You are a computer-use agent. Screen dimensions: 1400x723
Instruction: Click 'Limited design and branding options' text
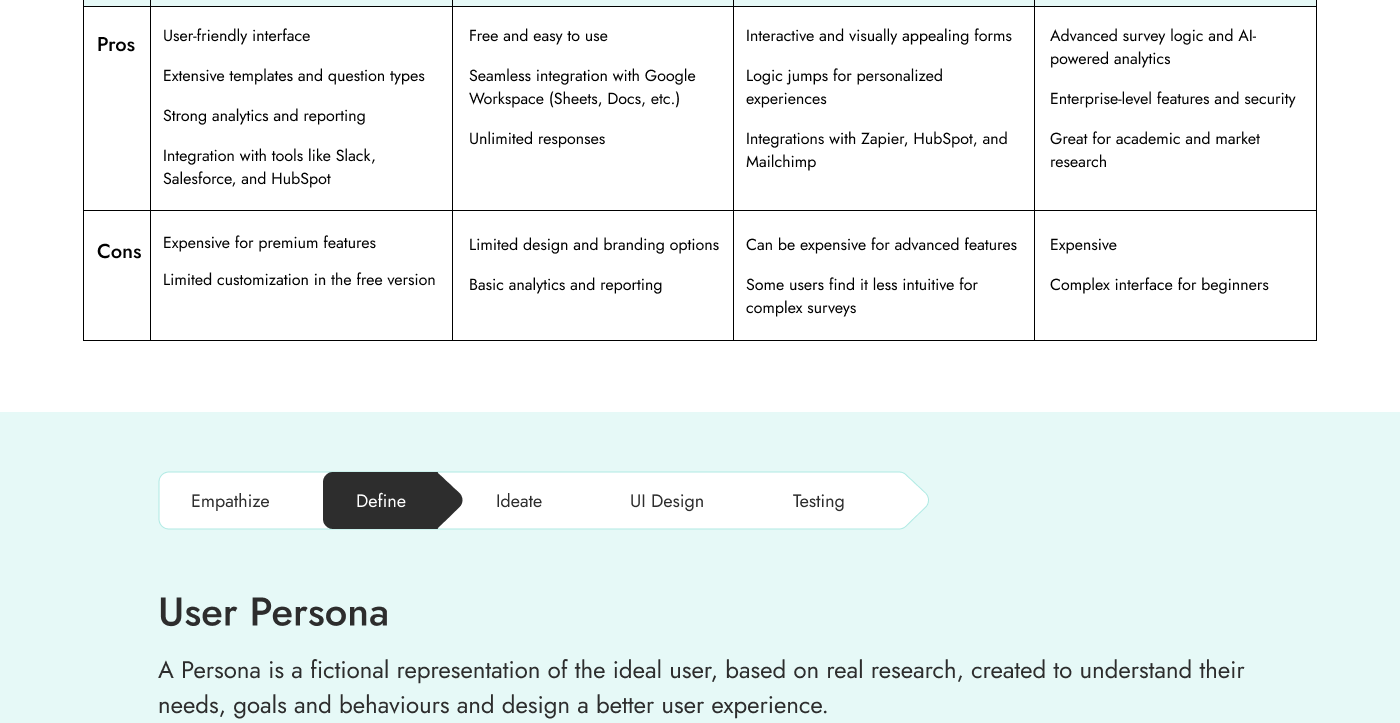point(593,245)
